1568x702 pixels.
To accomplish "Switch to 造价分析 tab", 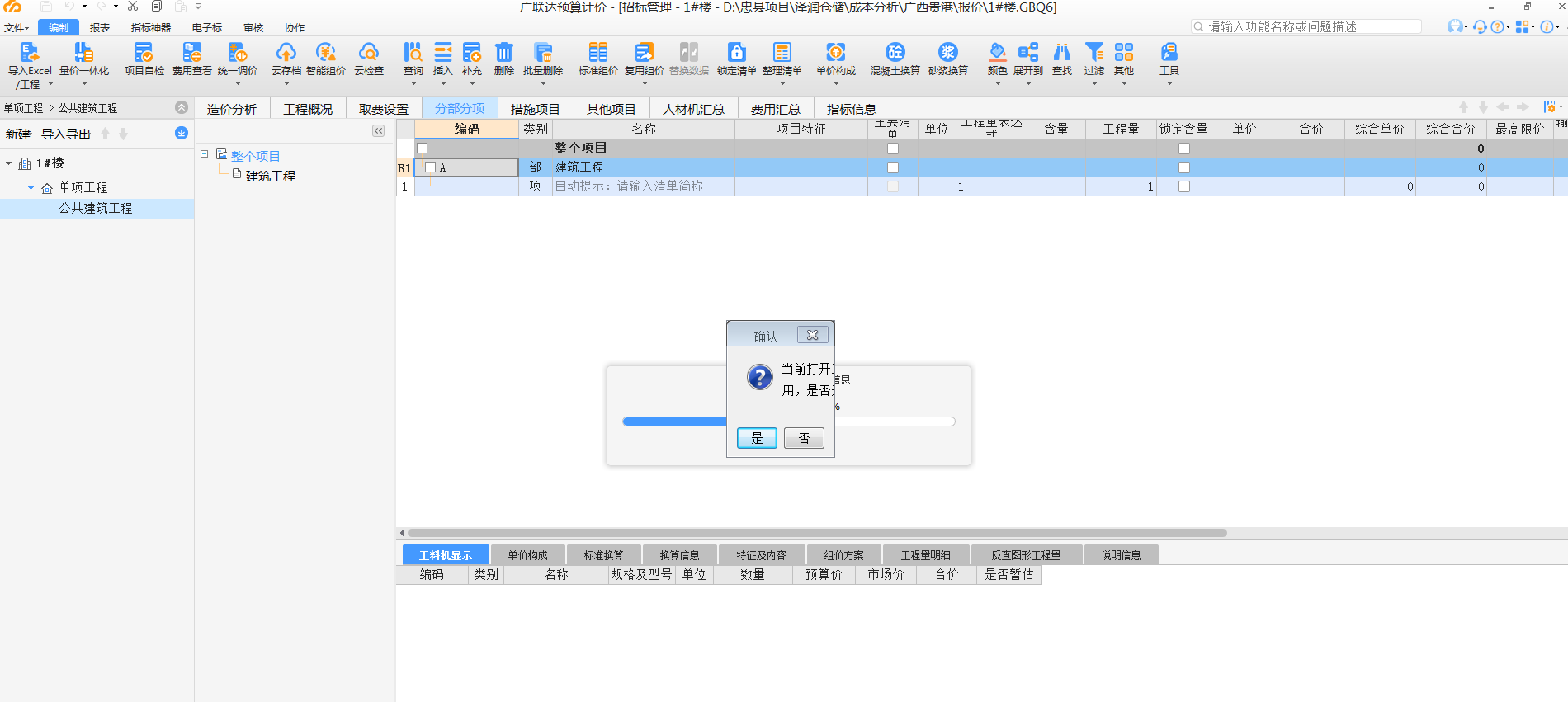I will [232, 109].
